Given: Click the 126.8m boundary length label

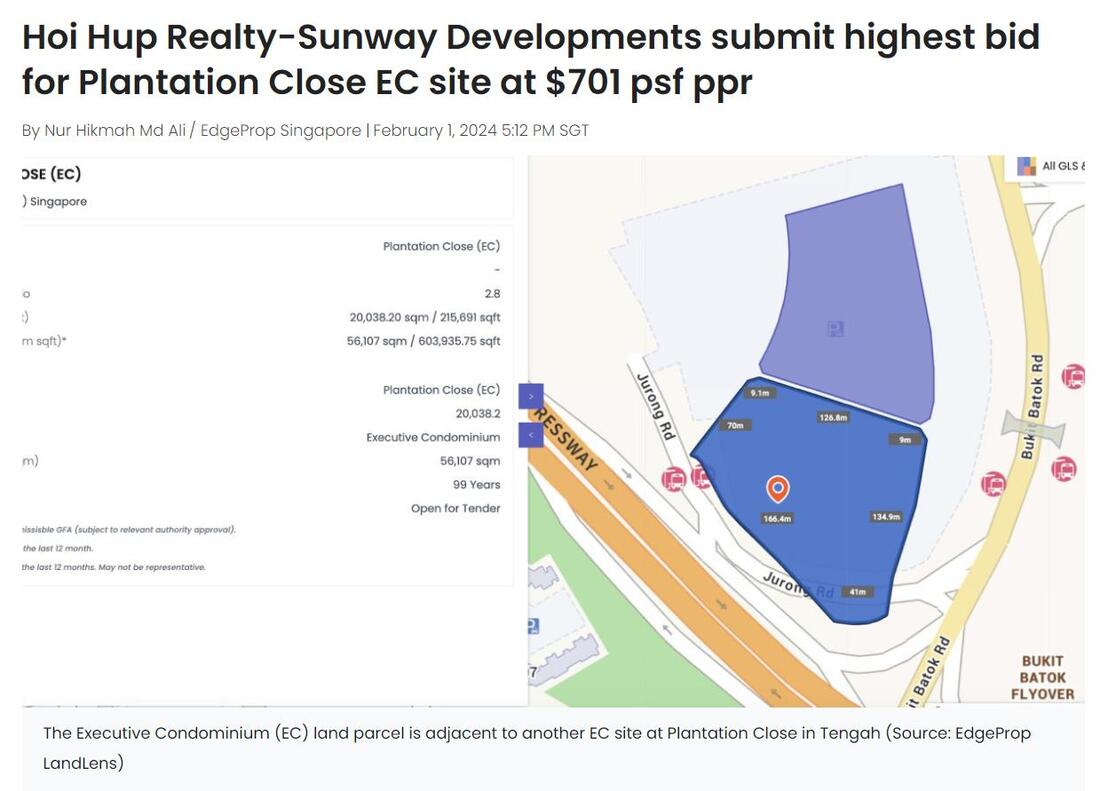Looking at the screenshot, I should pyautogui.click(x=833, y=417).
